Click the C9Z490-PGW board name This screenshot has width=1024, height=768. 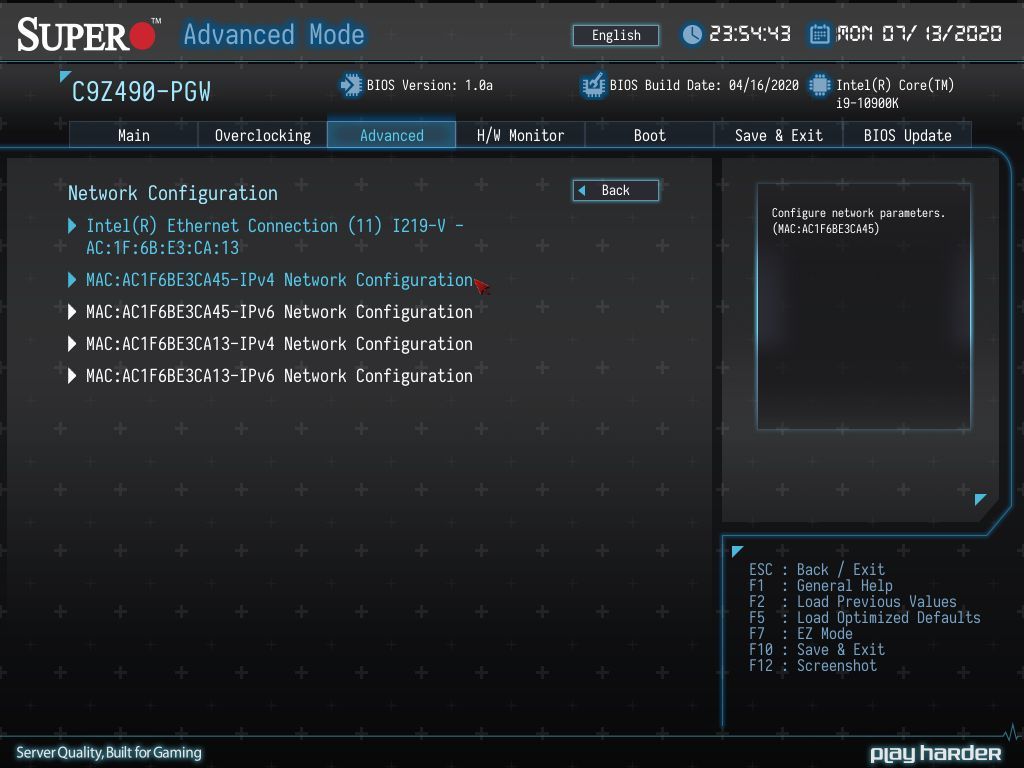(141, 92)
